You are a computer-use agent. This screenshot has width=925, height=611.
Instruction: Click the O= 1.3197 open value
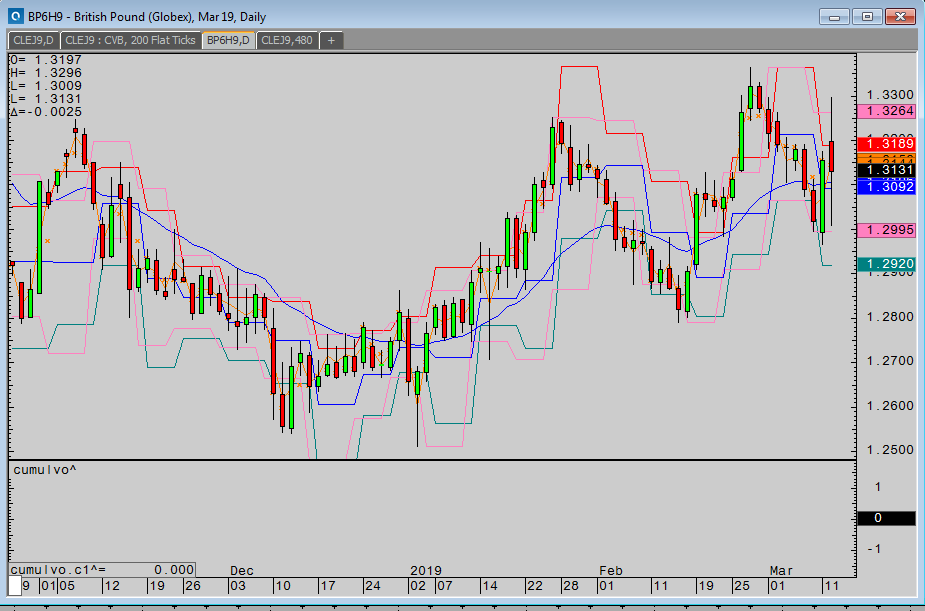point(46,60)
